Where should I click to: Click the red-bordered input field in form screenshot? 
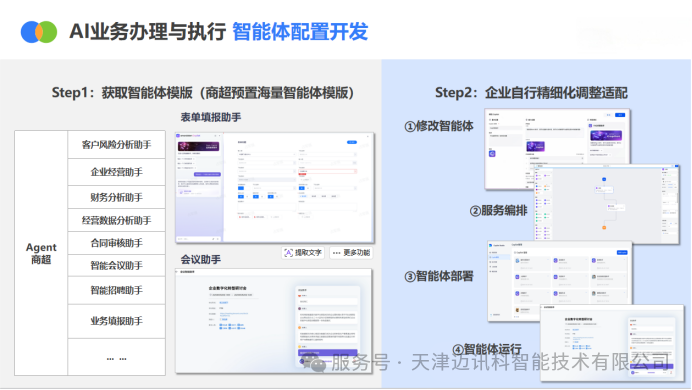point(327,171)
